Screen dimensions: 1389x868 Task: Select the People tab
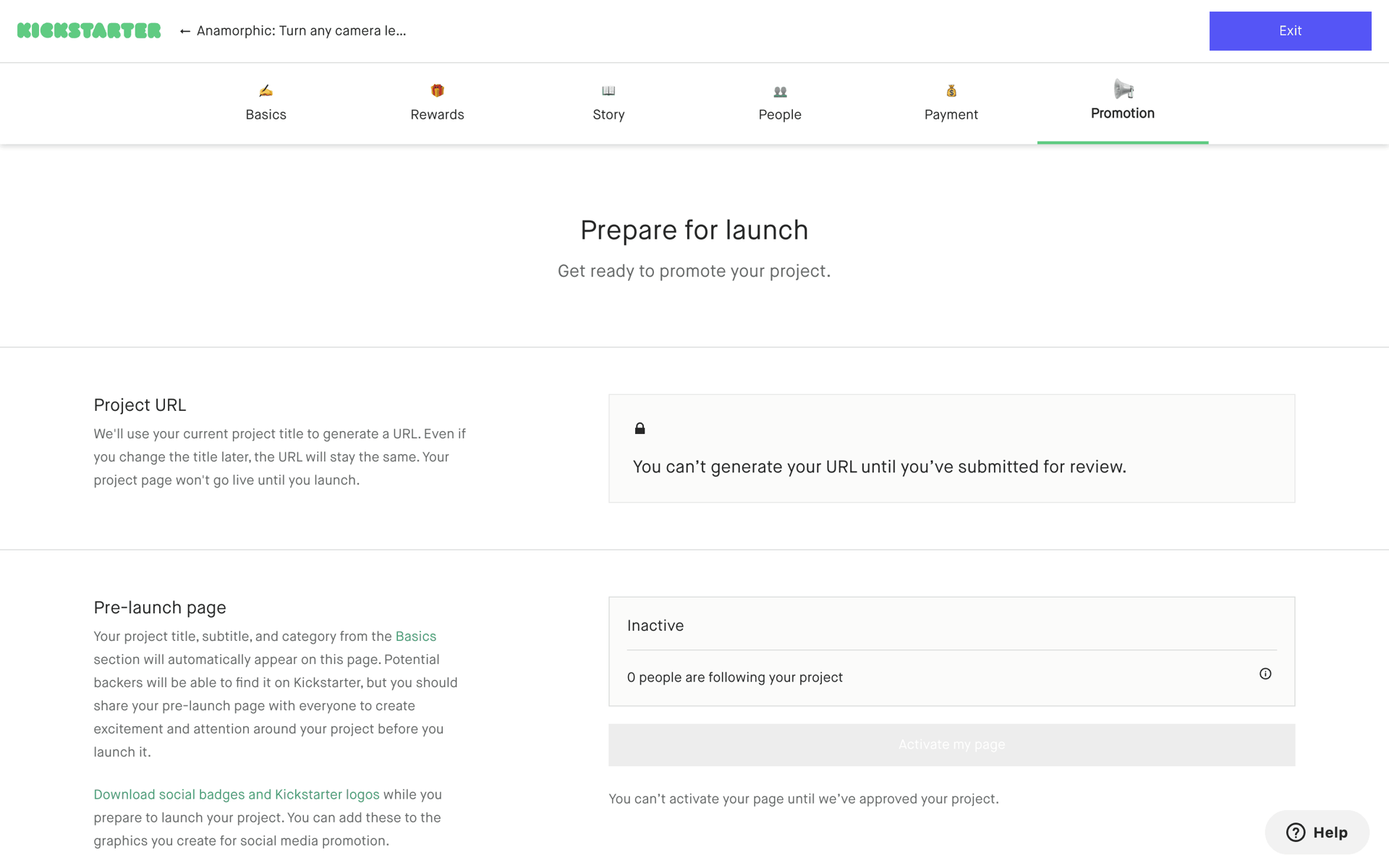tap(780, 103)
